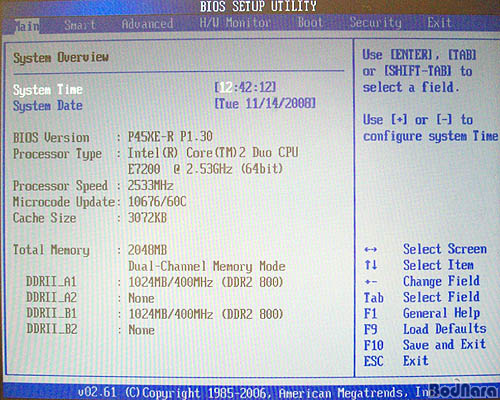Click the Save and Exit text
Screen dimensions: 500x400
pyautogui.click(x=444, y=345)
